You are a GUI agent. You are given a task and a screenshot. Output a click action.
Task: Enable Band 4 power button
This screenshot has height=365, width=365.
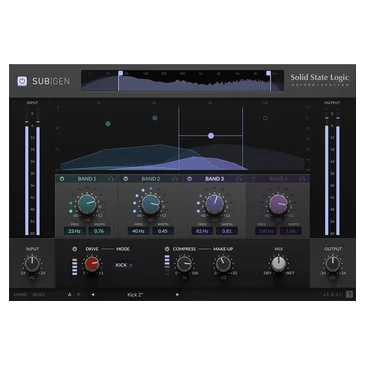[x=253, y=179]
